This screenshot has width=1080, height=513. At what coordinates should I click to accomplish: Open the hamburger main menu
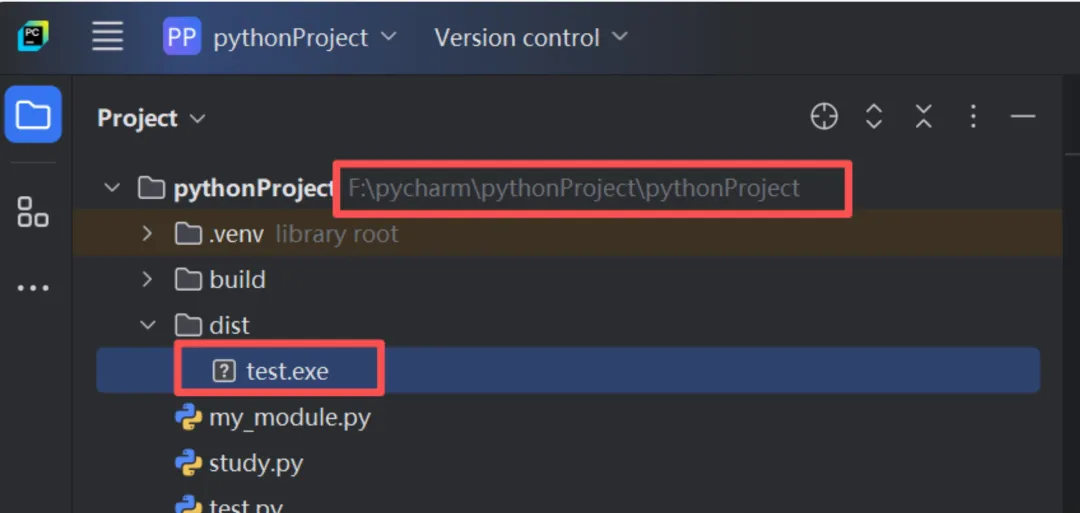107,37
